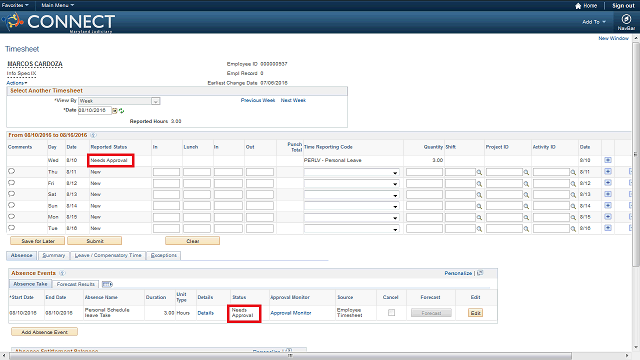Look up Shift for Thu 8/11 row
This screenshot has height=360, width=640.
[x=479, y=172]
